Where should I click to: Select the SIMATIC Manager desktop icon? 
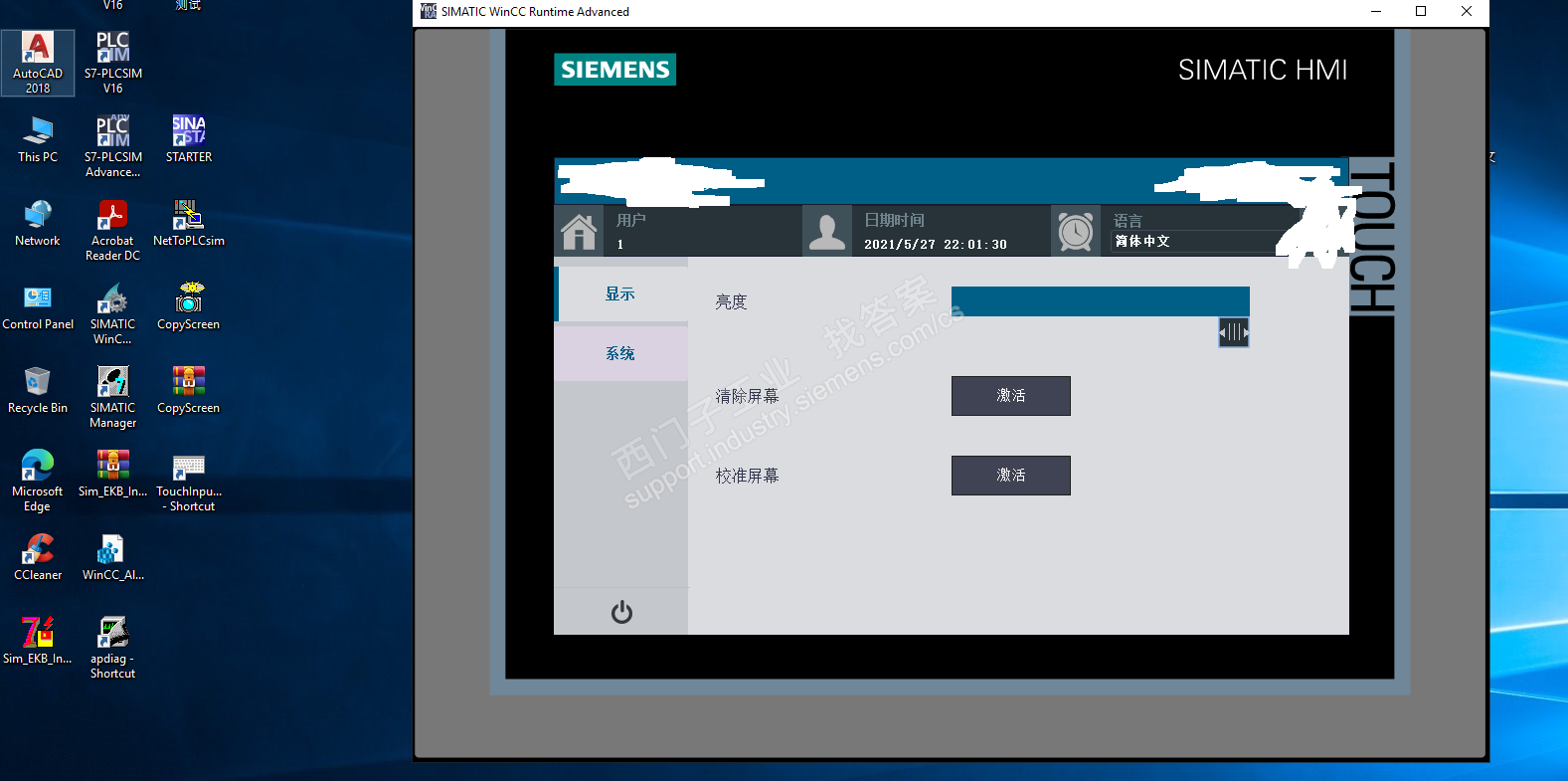pos(113,397)
